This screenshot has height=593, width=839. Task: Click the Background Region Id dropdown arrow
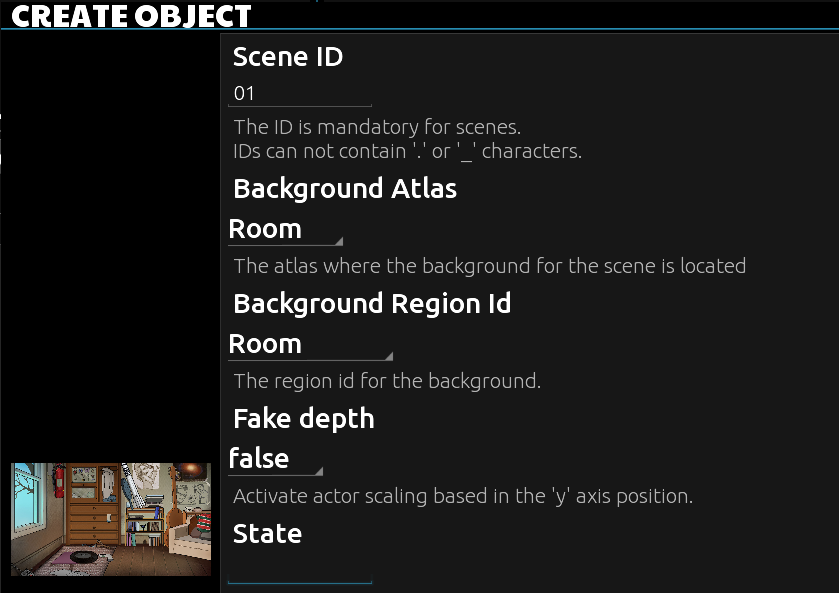(388, 356)
